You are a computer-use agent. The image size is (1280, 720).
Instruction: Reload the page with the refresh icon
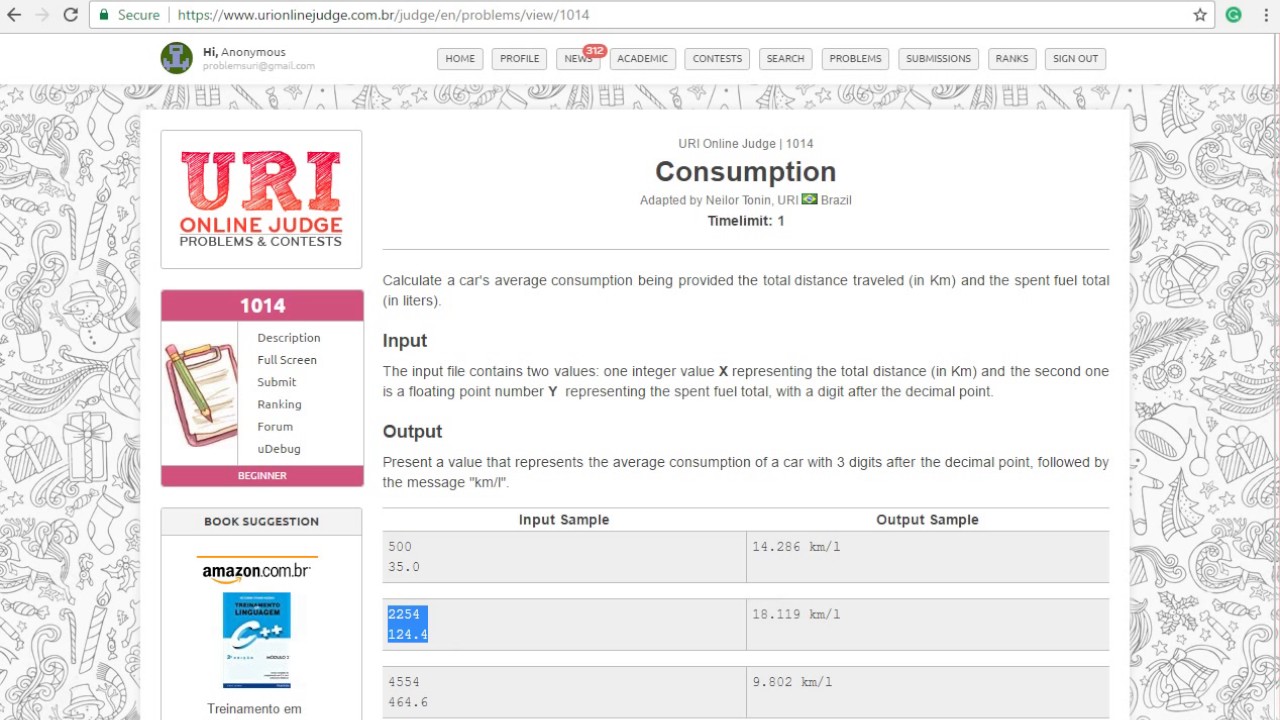(70, 15)
